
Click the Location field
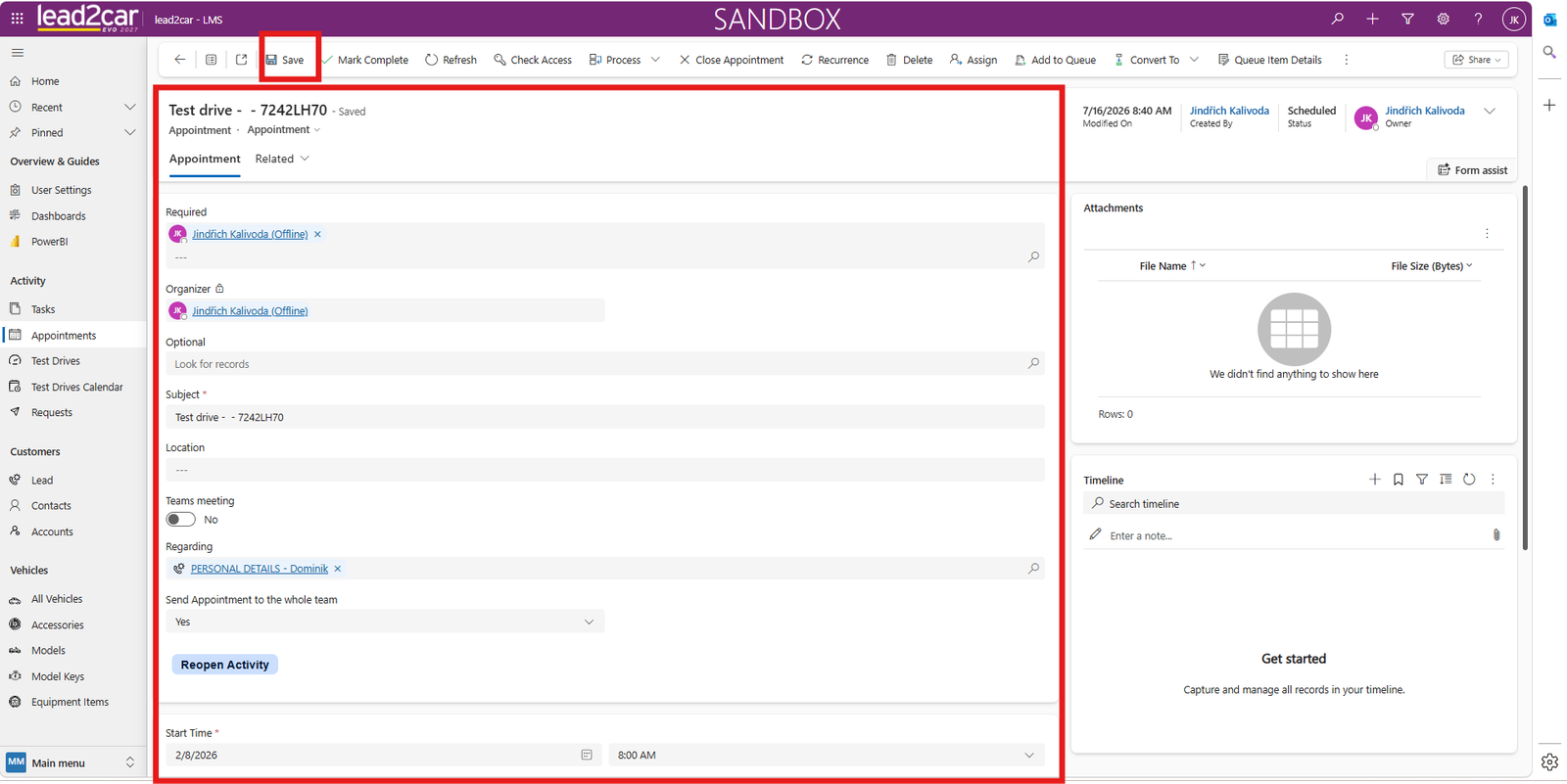(x=605, y=470)
